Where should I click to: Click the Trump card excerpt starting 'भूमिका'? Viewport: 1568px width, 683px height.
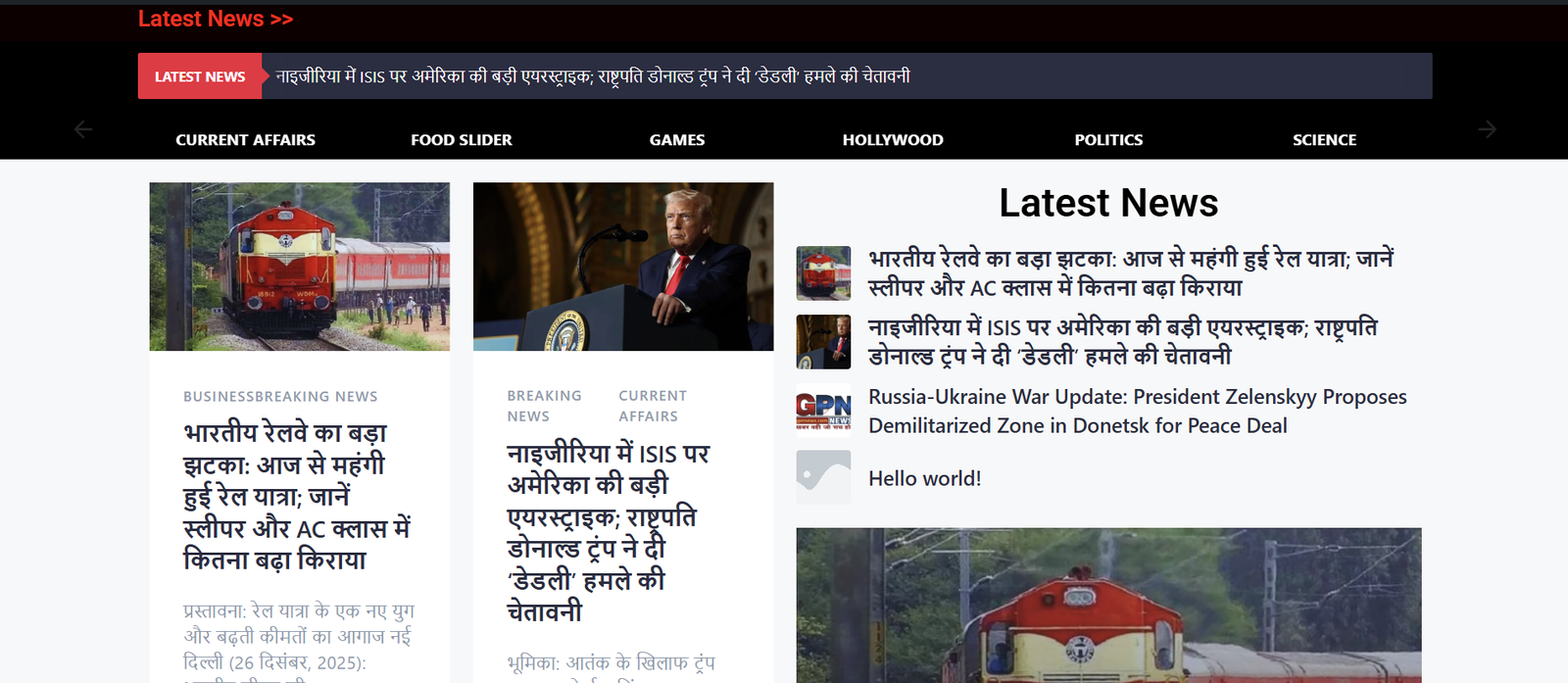[612, 667]
